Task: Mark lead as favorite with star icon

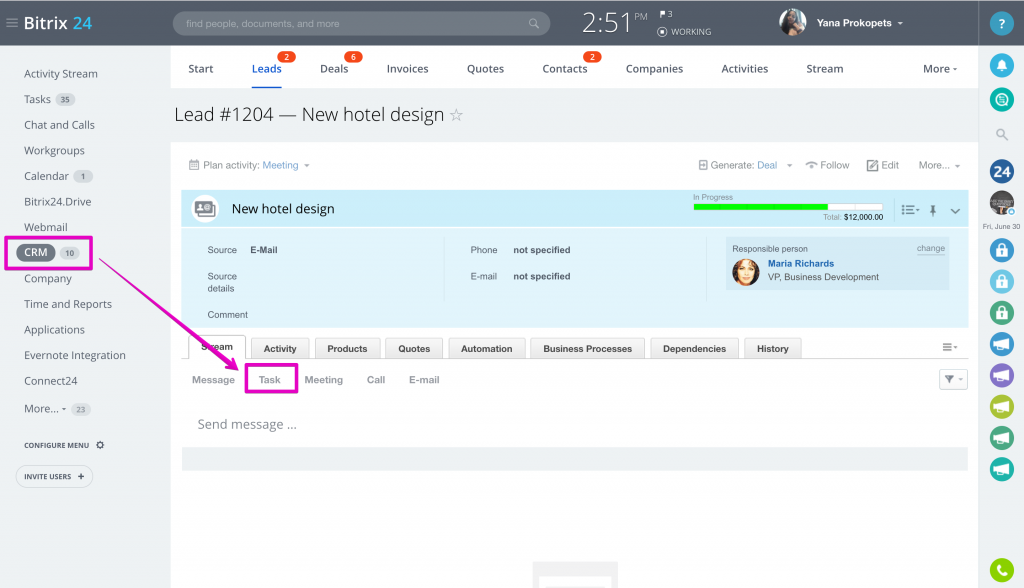Action: [x=456, y=115]
